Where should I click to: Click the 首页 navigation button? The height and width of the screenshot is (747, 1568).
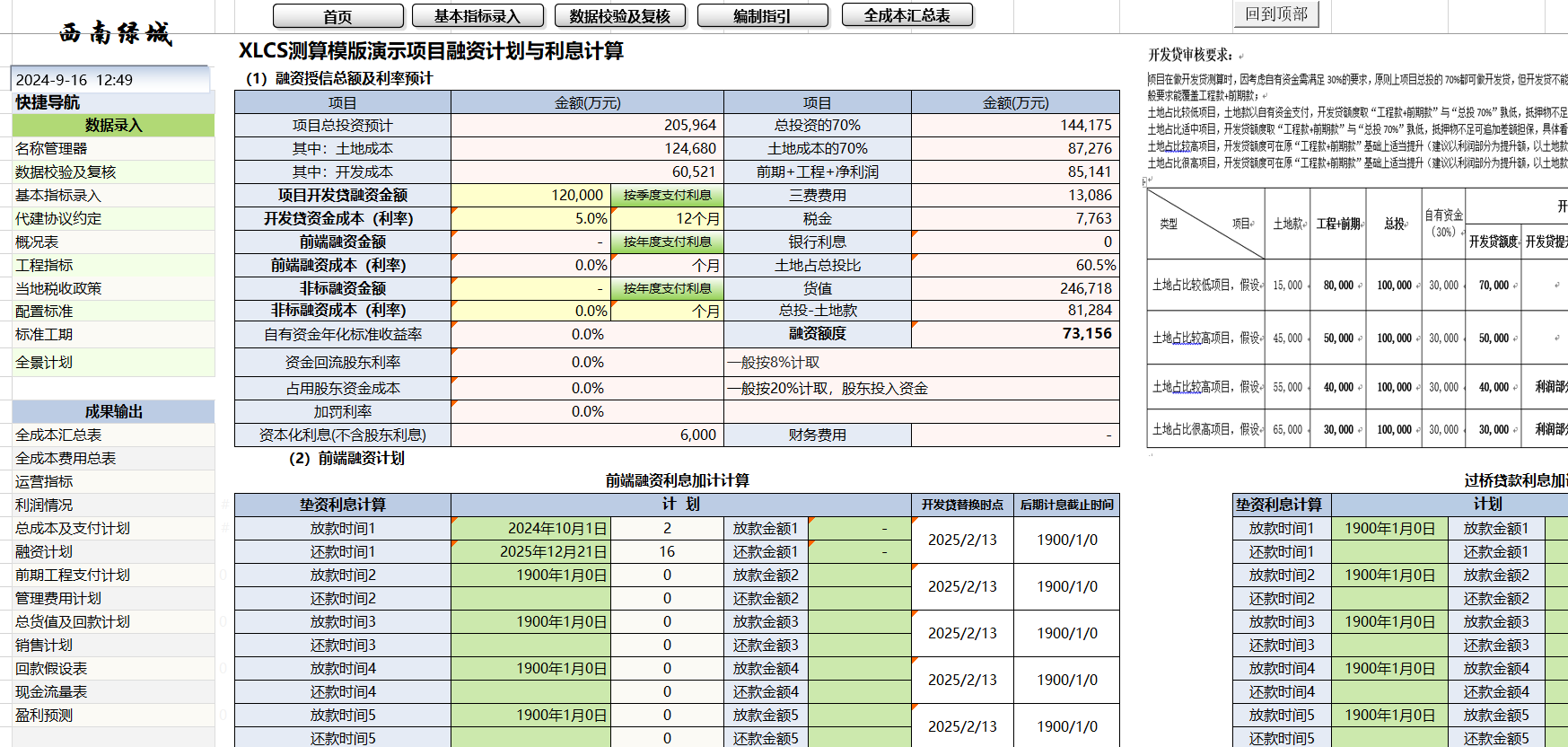pos(337,16)
